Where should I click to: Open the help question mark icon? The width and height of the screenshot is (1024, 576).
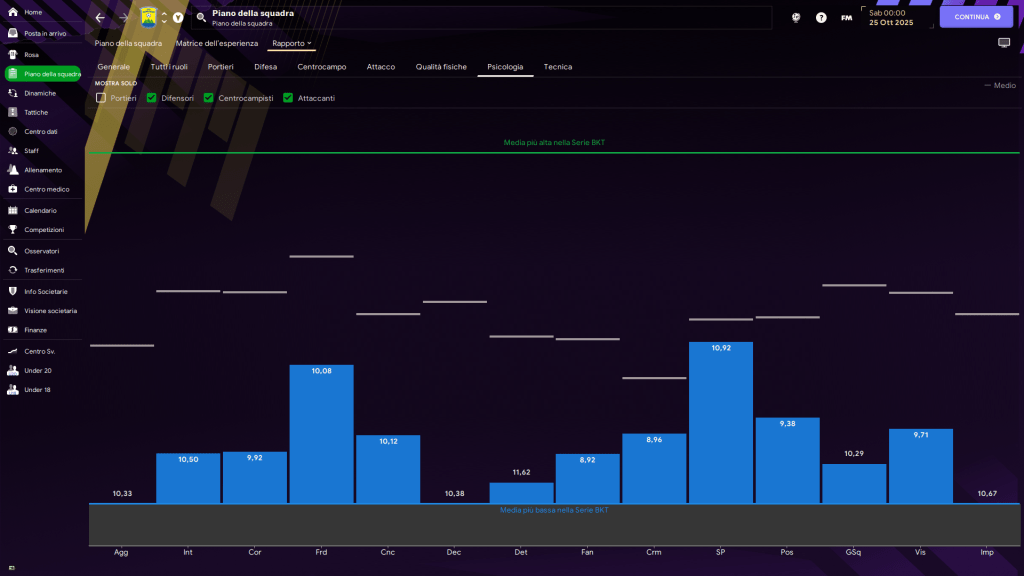coord(821,18)
